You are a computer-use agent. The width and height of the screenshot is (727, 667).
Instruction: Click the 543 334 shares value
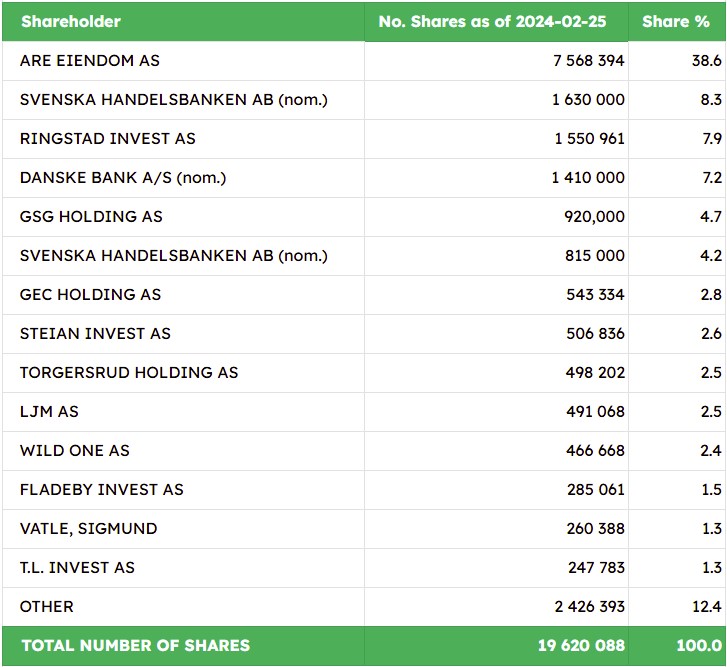595,294
